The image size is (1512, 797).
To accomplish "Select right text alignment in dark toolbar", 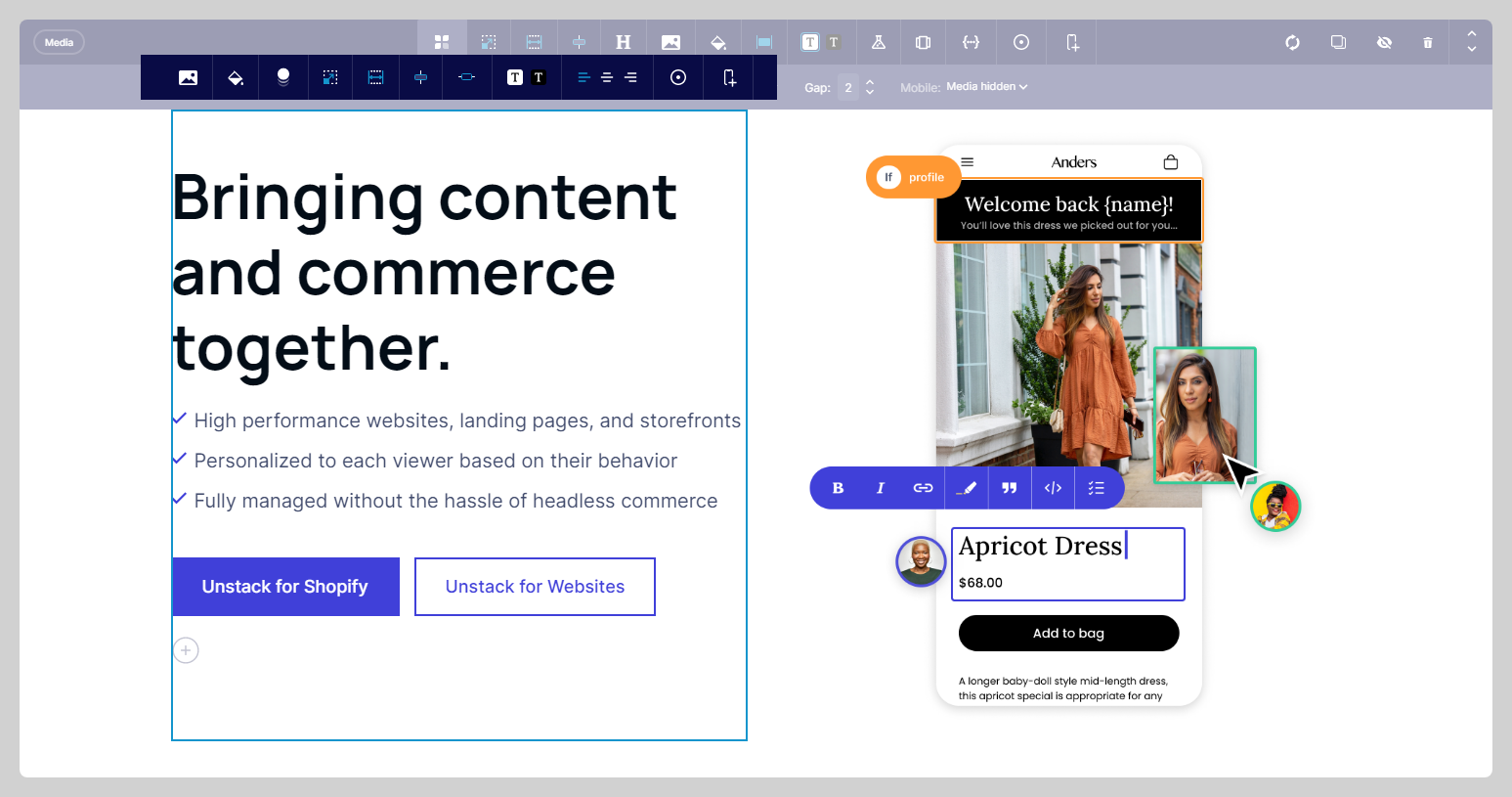I will coord(631,77).
